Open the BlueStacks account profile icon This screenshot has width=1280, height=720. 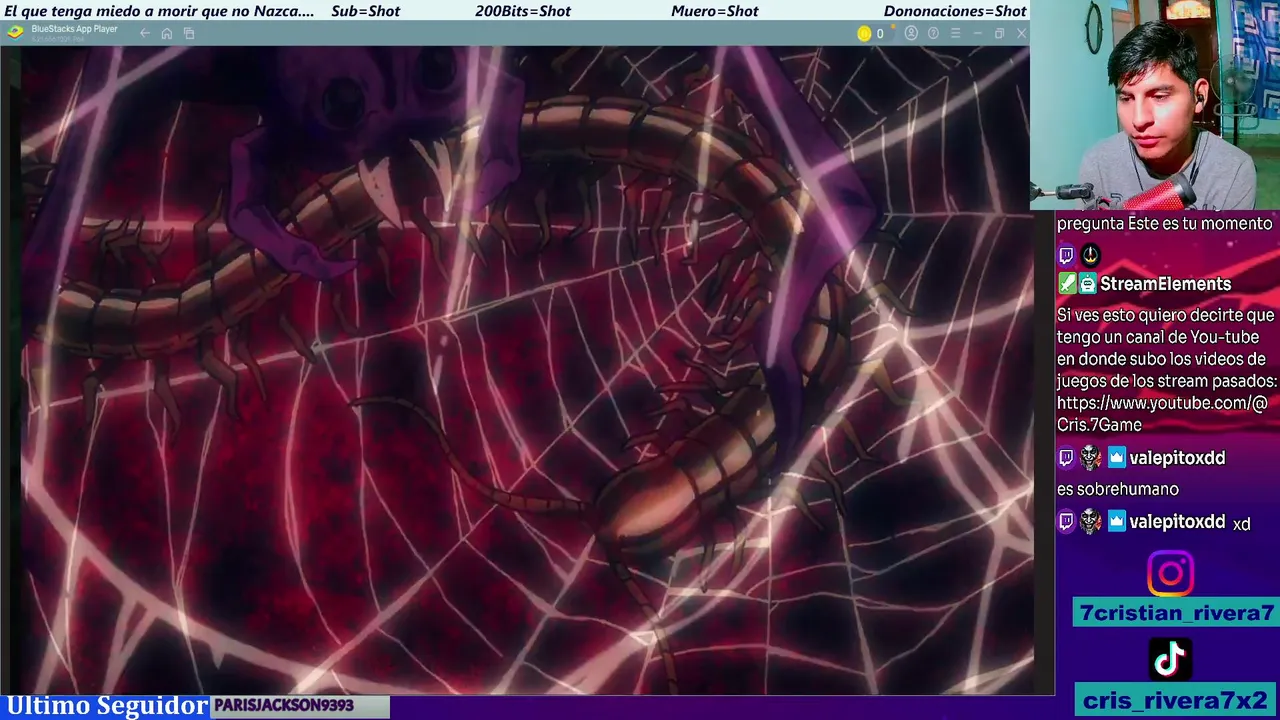(911, 33)
